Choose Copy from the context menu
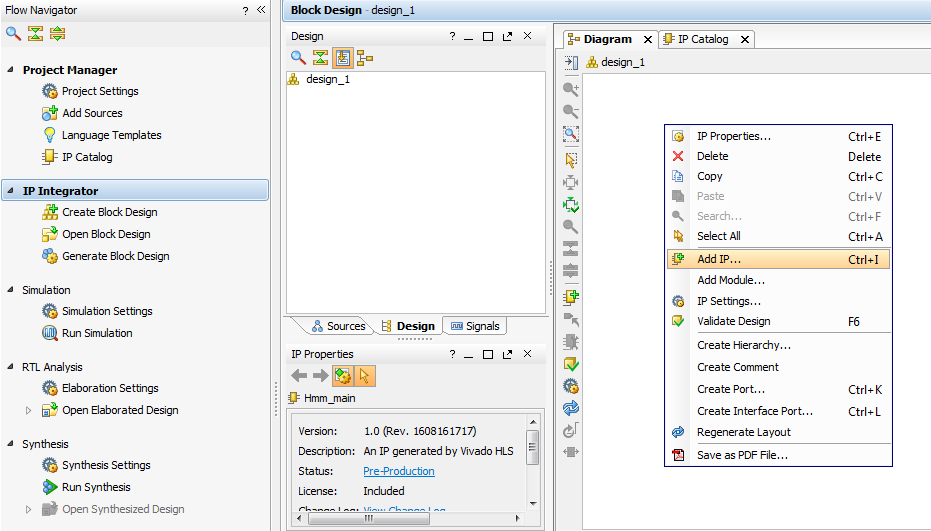 coord(778,176)
